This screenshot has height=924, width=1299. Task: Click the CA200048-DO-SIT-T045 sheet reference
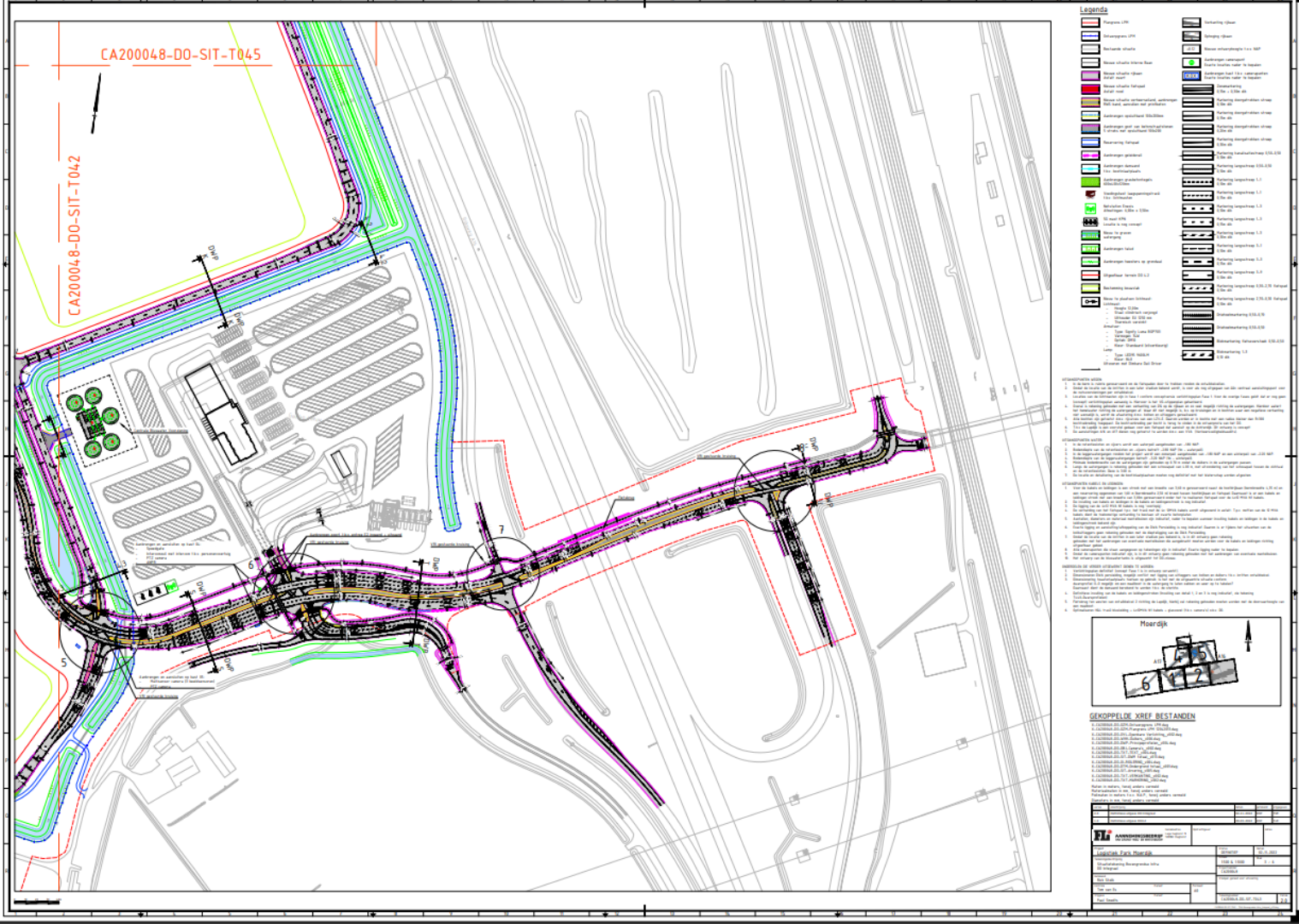pos(181,55)
